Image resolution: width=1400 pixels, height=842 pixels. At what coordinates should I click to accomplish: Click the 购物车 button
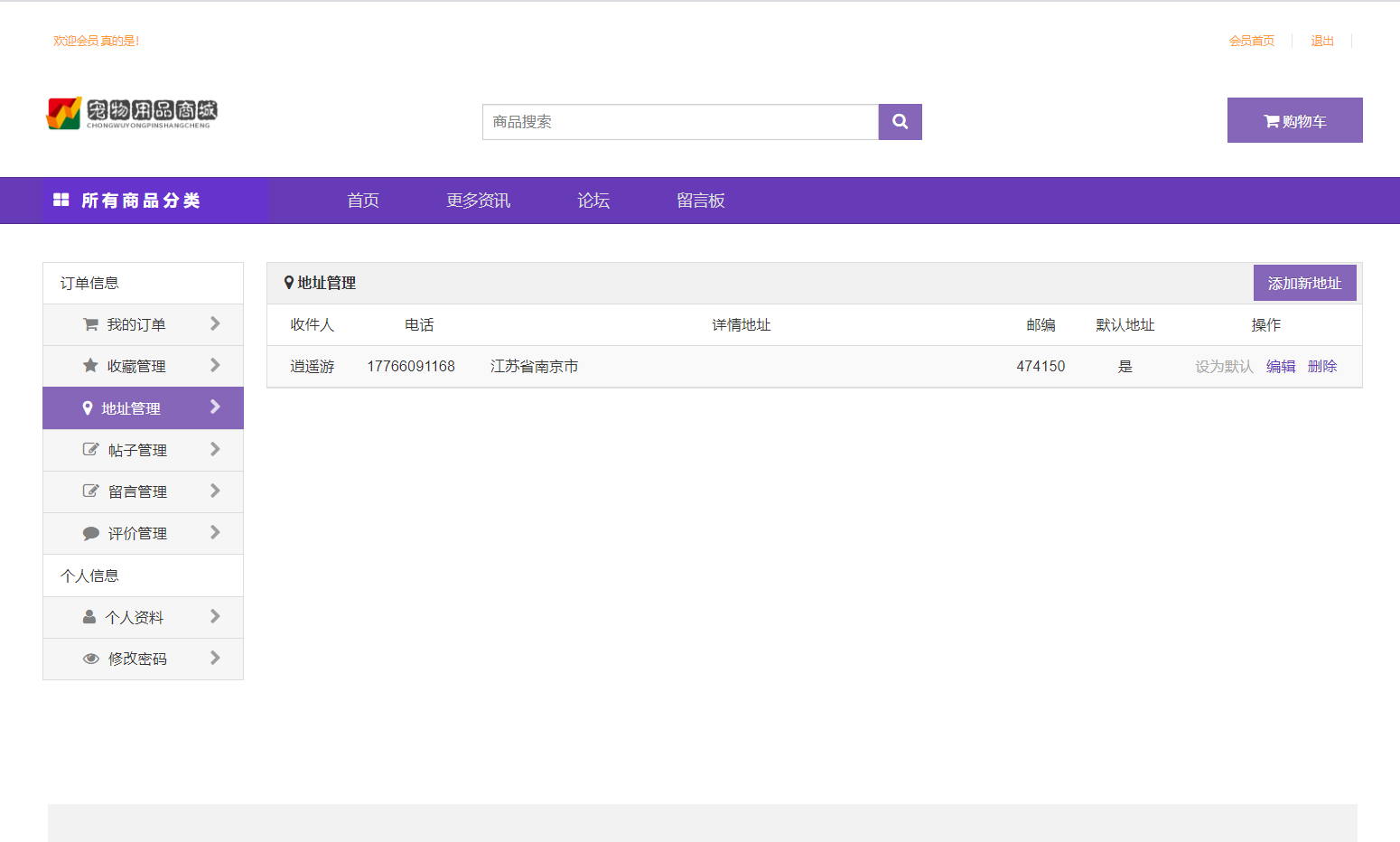(1294, 120)
